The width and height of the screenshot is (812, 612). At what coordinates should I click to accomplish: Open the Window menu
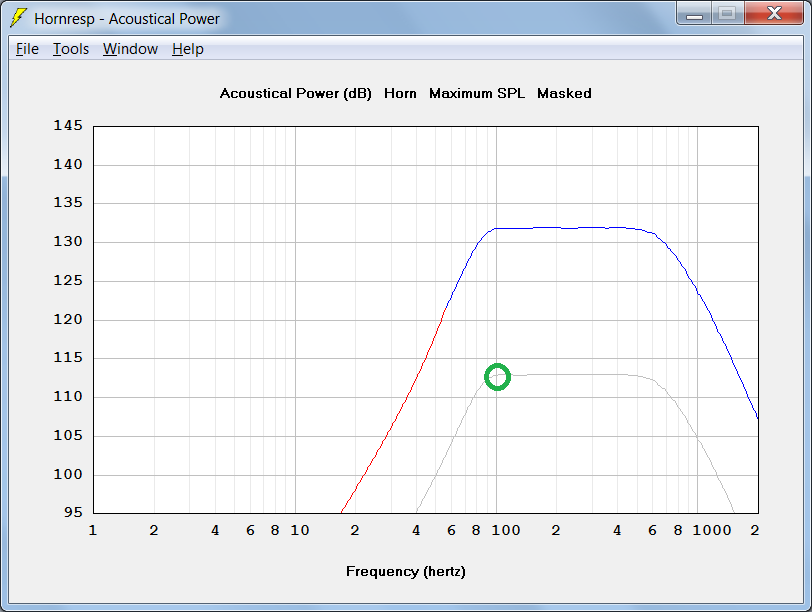click(x=130, y=49)
